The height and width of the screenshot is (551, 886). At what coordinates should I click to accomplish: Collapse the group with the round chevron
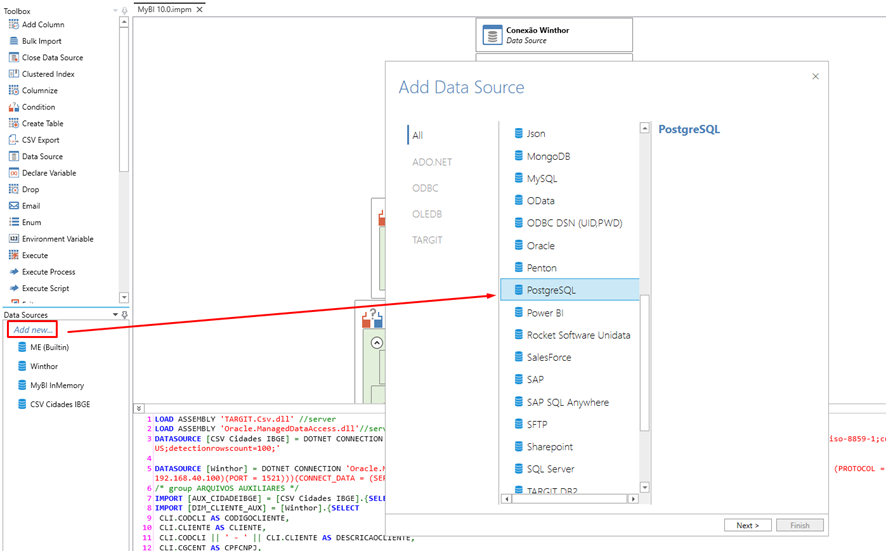click(377, 342)
